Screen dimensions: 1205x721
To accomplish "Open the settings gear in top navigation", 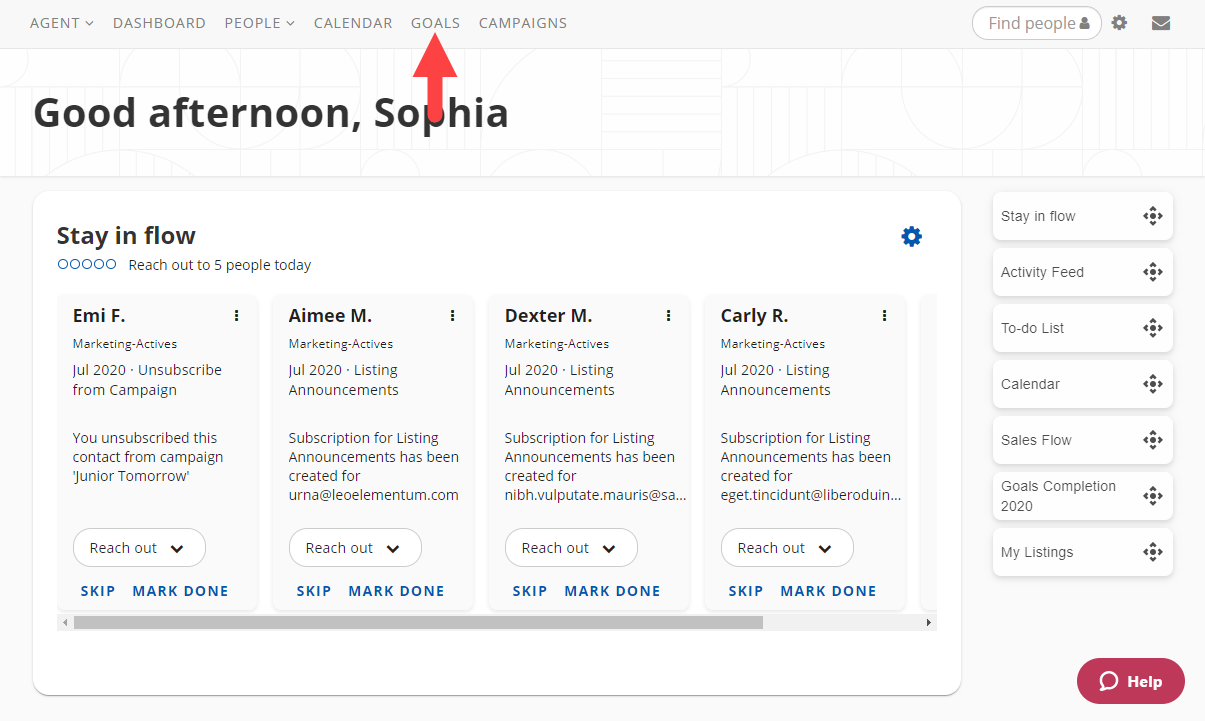I will [x=1119, y=23].
